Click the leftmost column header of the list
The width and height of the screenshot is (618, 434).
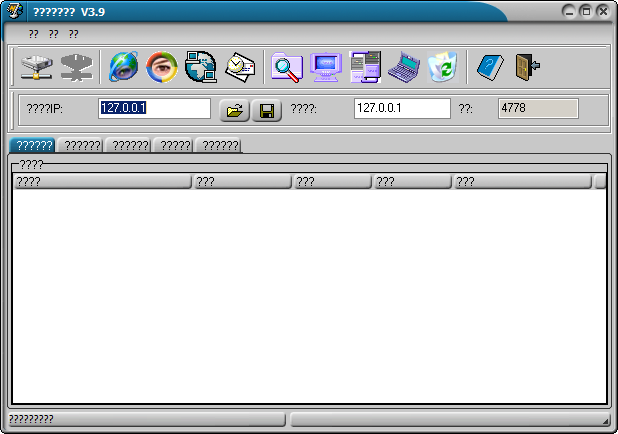[x=101, y=182]
